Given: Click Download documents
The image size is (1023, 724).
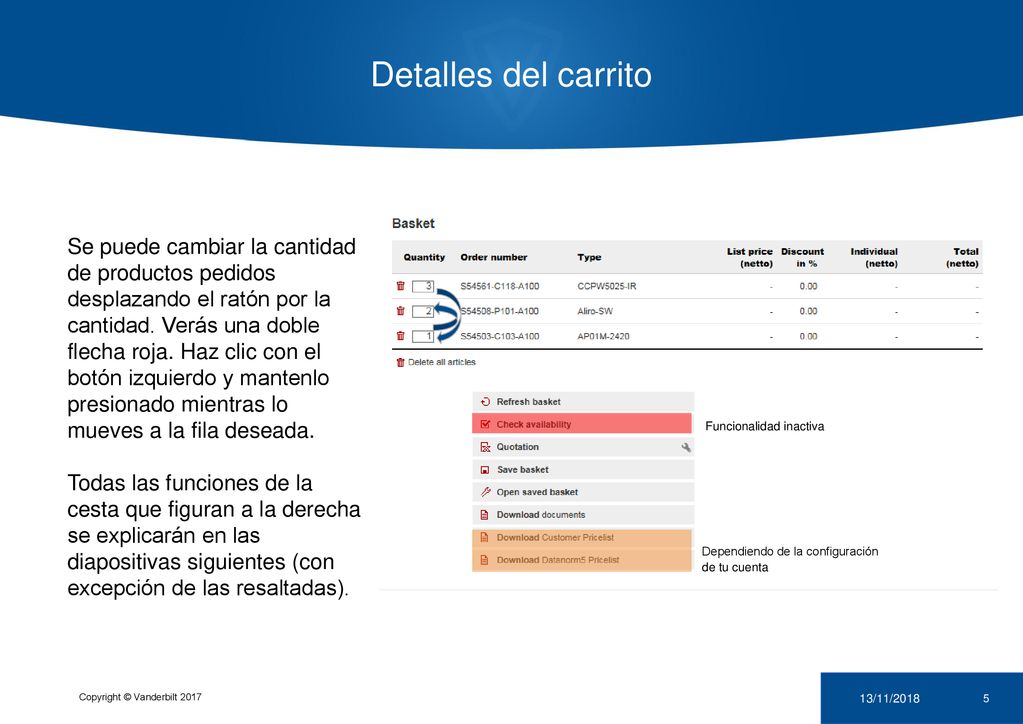Looking at the screenshot, I should click(583, 515).
